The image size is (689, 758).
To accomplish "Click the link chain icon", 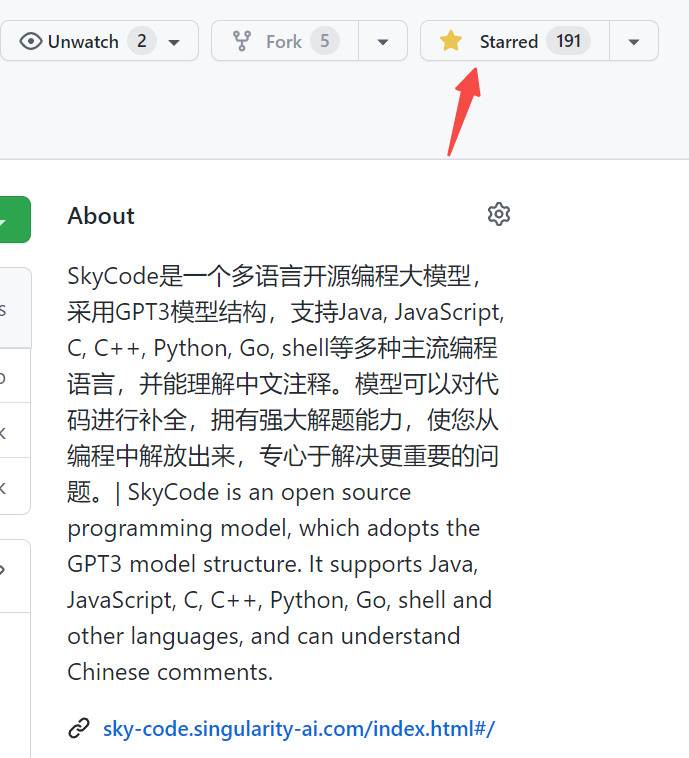I will point(79,728).
